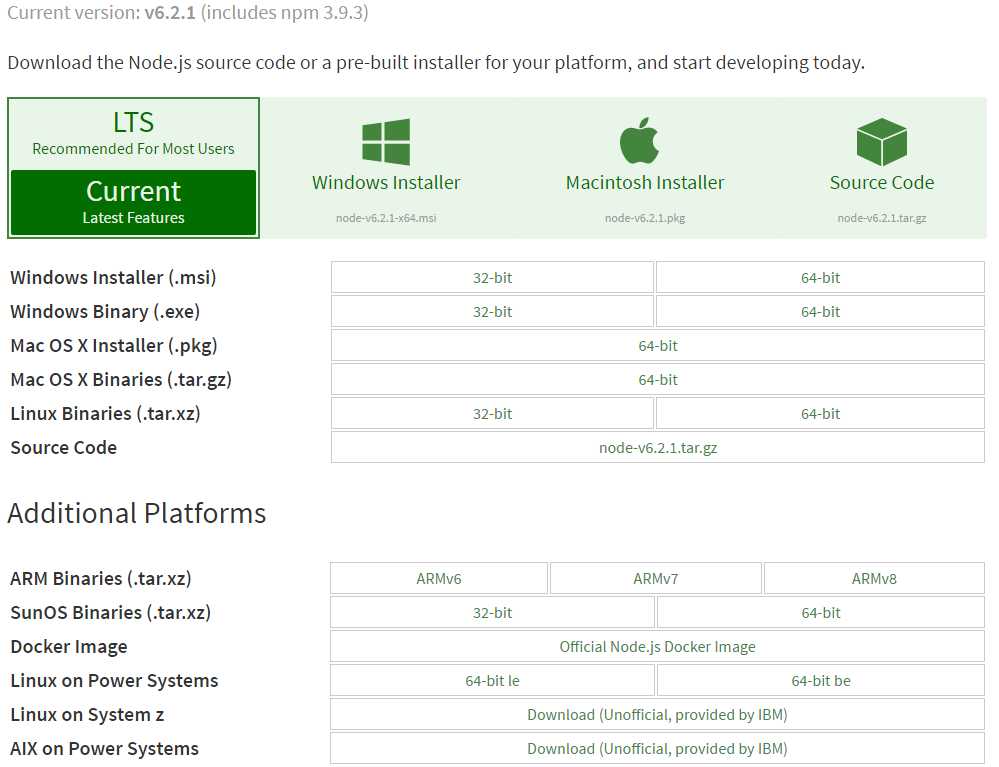Click the Download the Node.js source code sentence
The height and width of the screenshot is (767, 999).
point(436,62)
